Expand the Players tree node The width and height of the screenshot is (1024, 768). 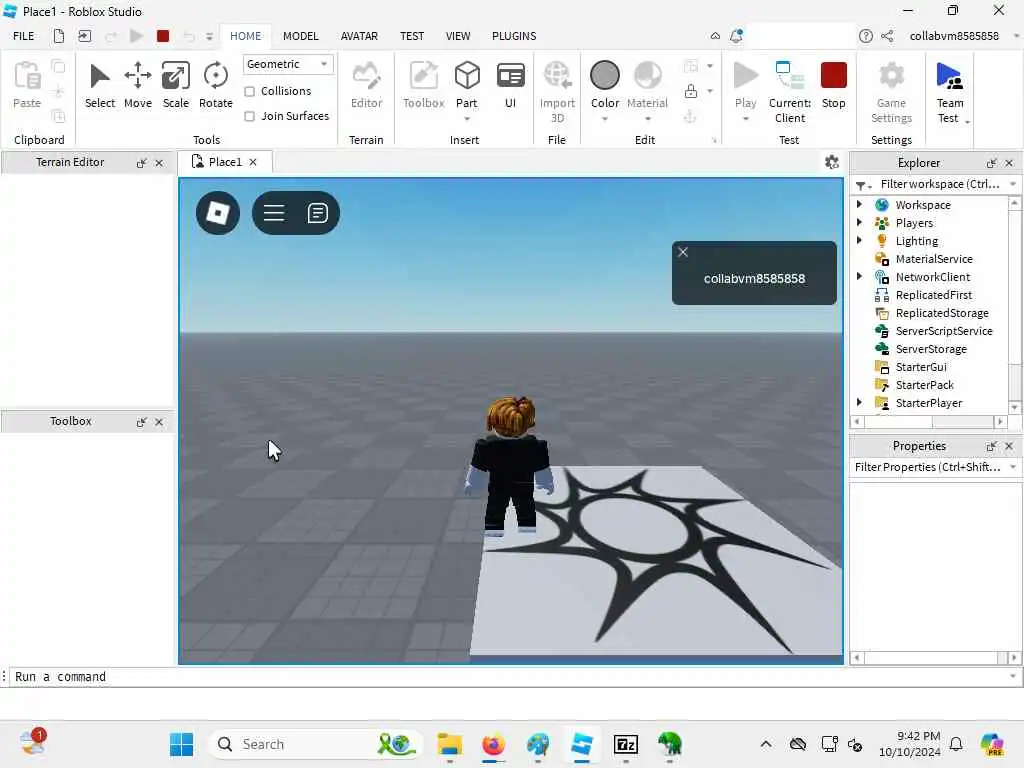(859, 223)
